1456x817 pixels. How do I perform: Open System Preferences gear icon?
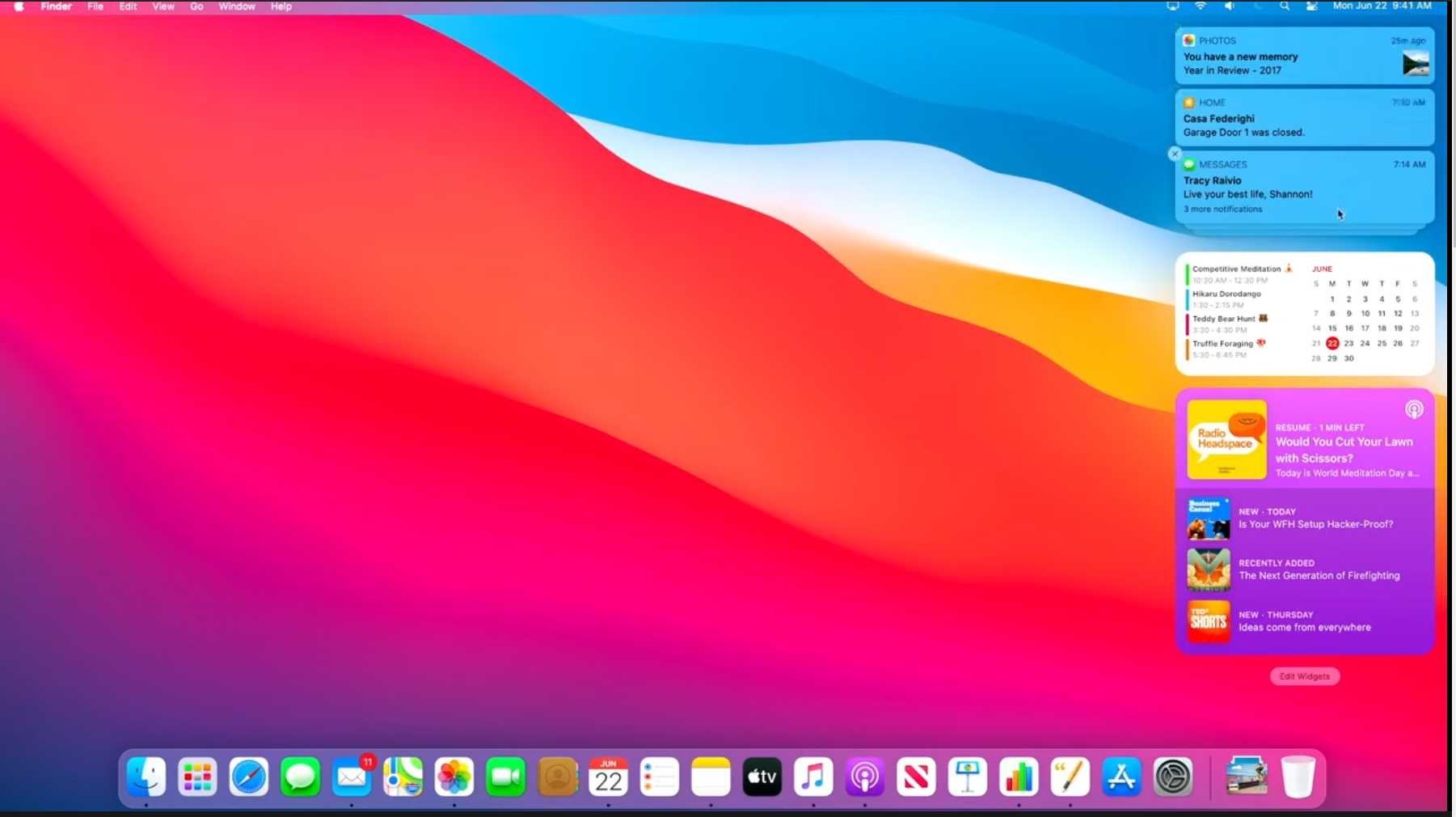click(1172, 777)
